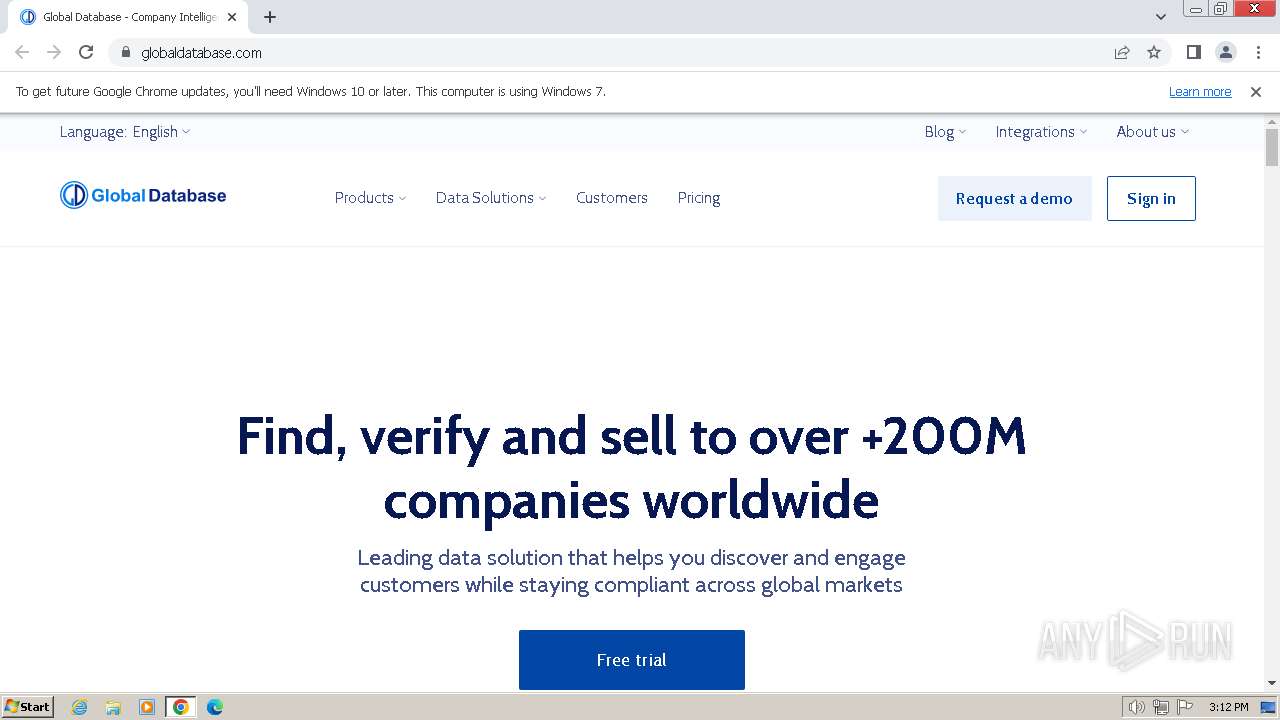Click the system clock showing 3:12 PM
This screenshot has width=1280, height=720.
click(1228, 707)
